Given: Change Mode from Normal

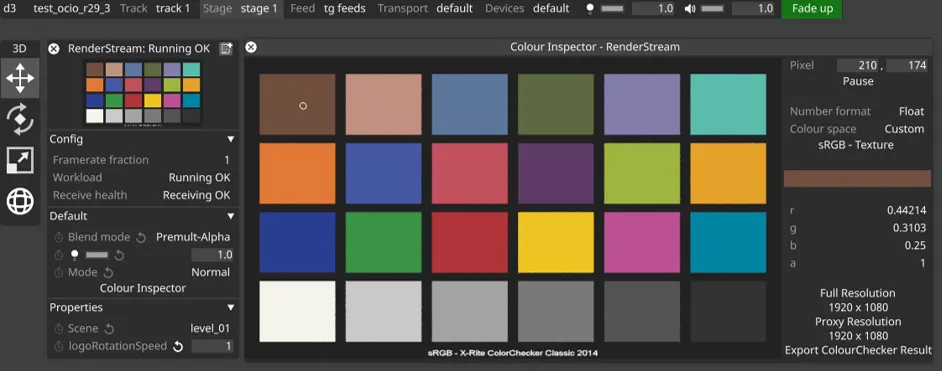Looking at the screenshot, I should (x=210, y=273).
